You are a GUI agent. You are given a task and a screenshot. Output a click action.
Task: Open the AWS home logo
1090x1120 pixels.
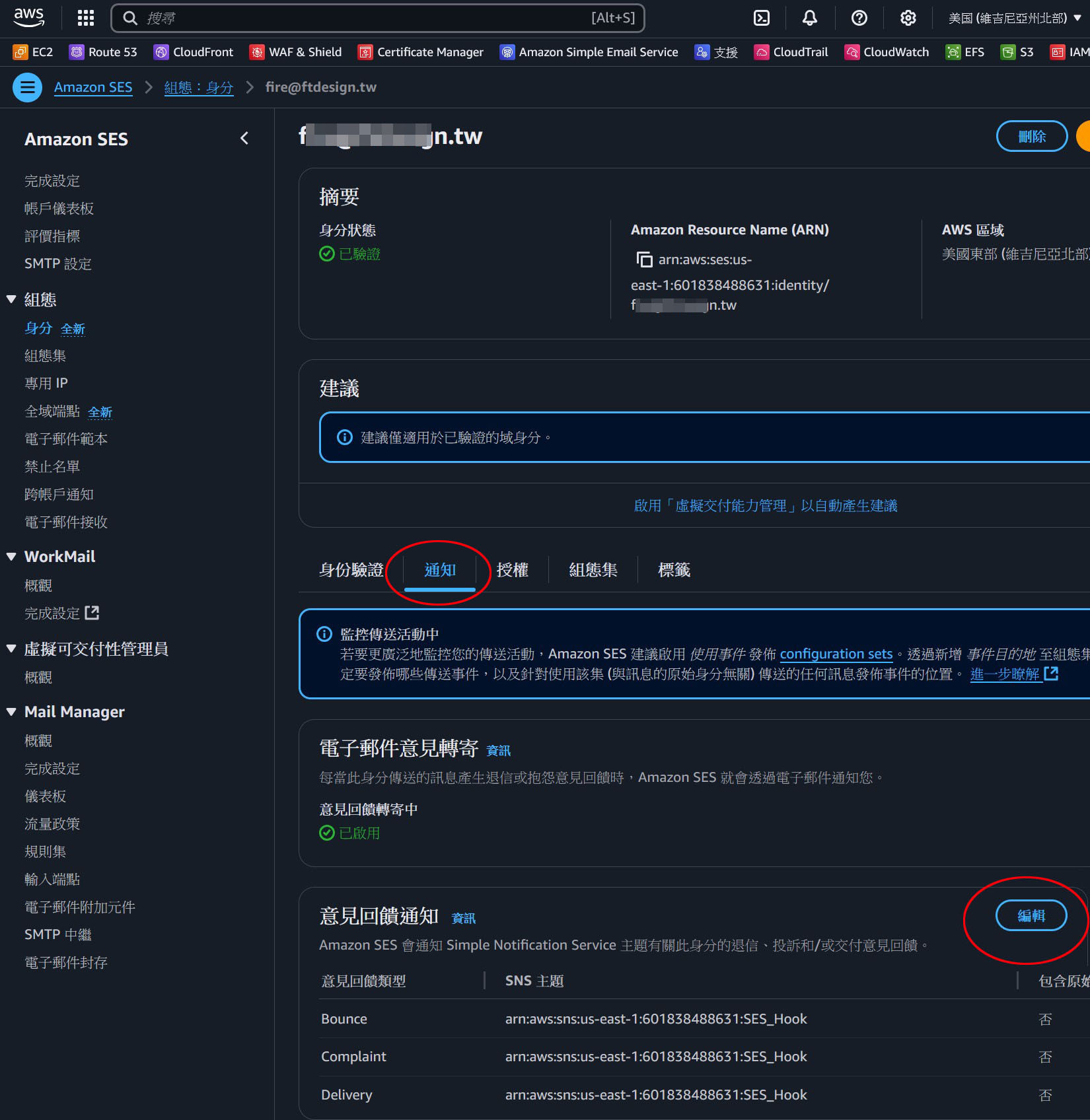(x=29, y=18)
